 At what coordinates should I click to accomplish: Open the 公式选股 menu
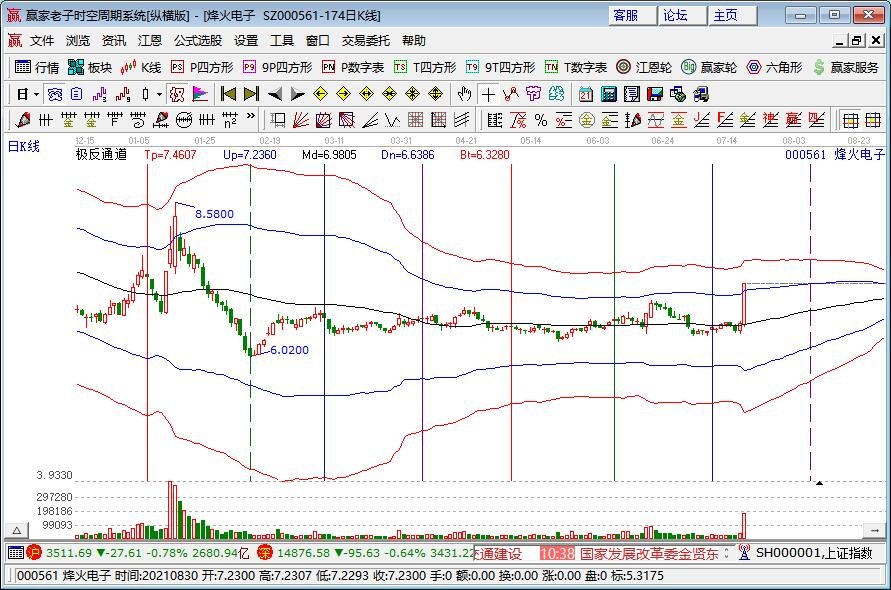click(x=198, y=41)
